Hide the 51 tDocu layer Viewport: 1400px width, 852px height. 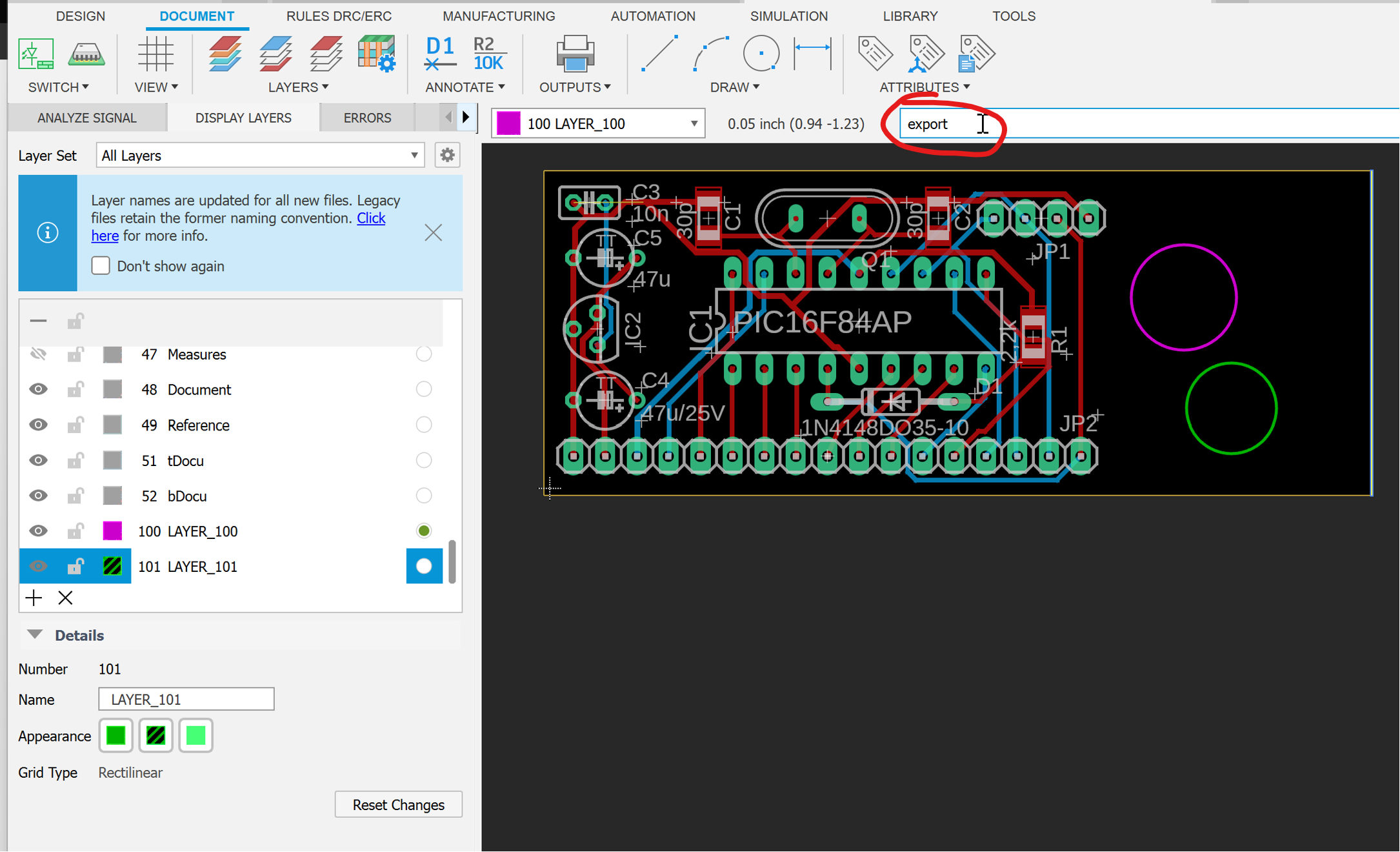[38, 460]
